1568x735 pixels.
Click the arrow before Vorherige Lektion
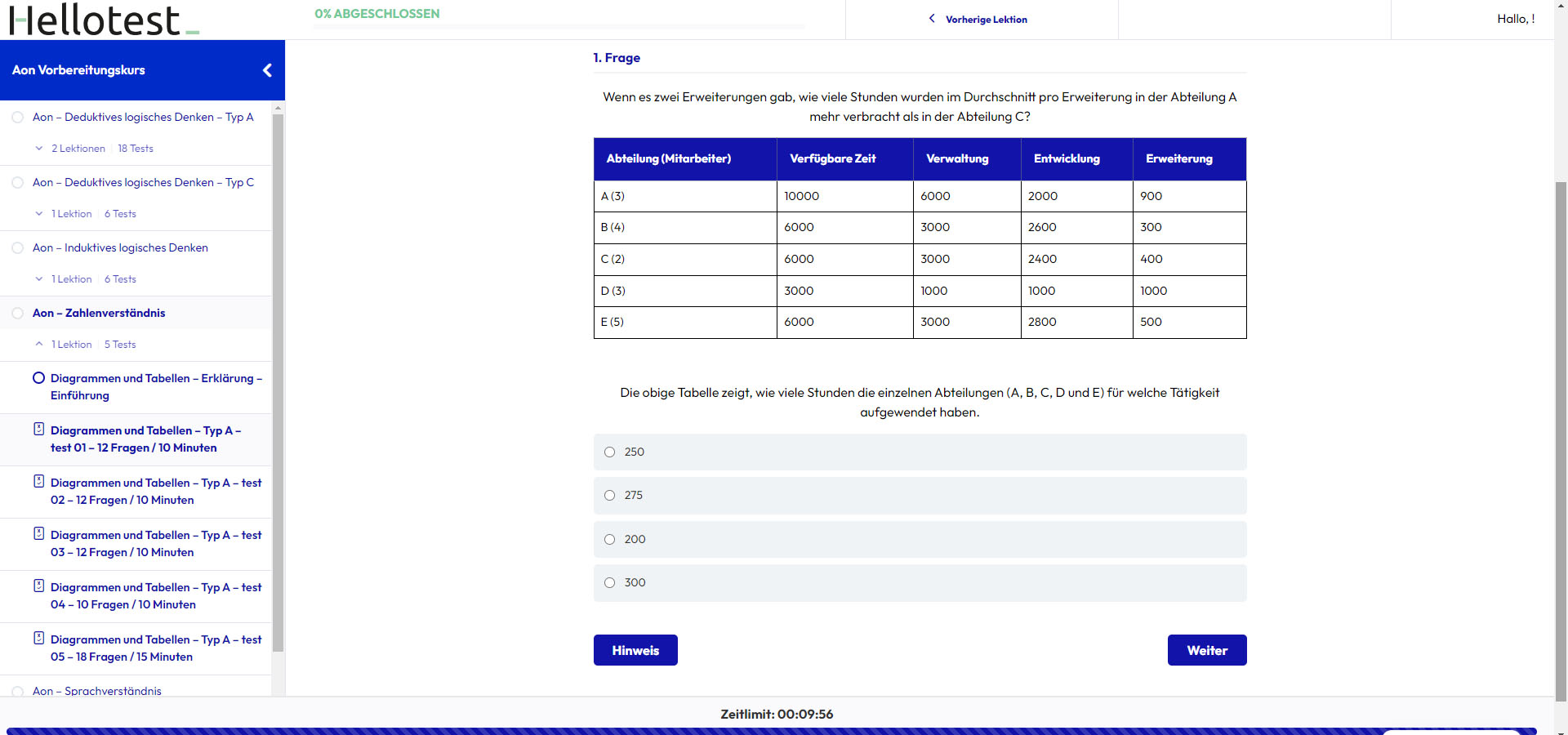pos(932,19)
